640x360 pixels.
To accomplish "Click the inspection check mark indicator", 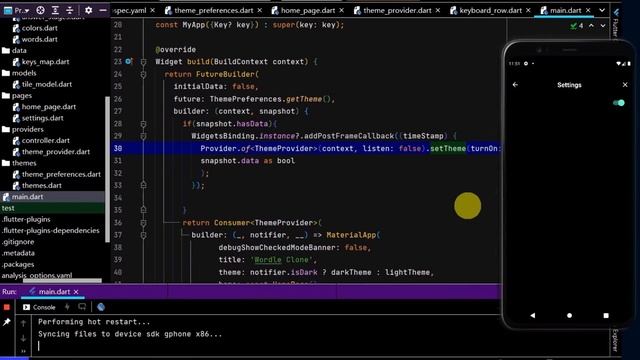I will click(x=577, y=26).
